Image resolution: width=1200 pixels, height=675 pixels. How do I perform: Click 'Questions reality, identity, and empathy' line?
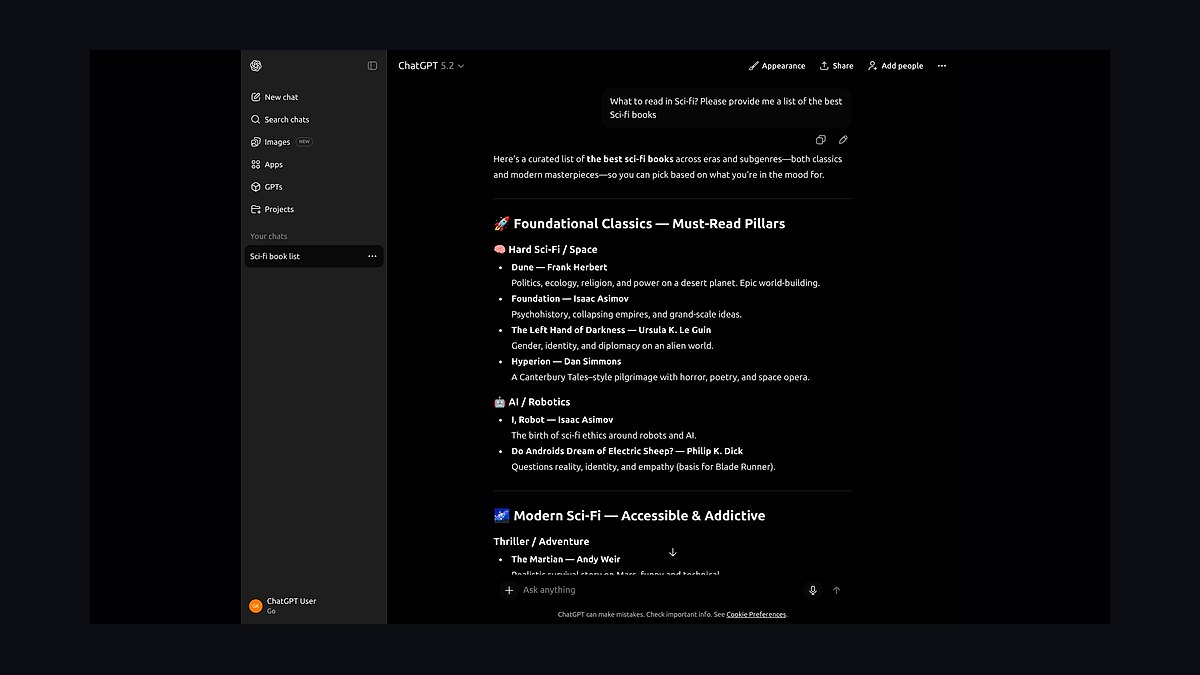643,467
